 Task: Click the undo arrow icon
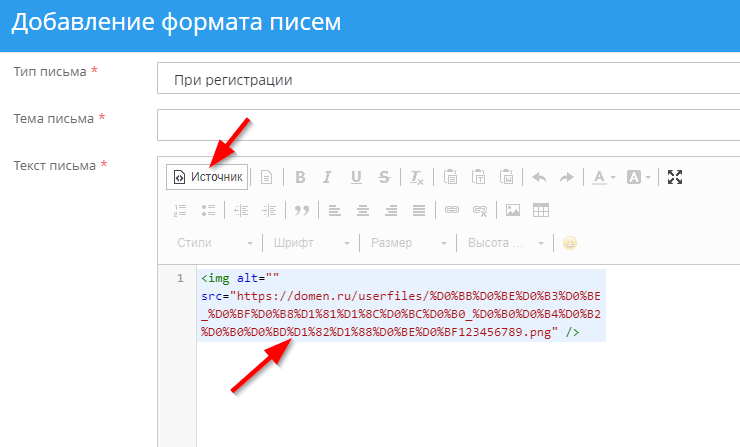click(539, 177)
